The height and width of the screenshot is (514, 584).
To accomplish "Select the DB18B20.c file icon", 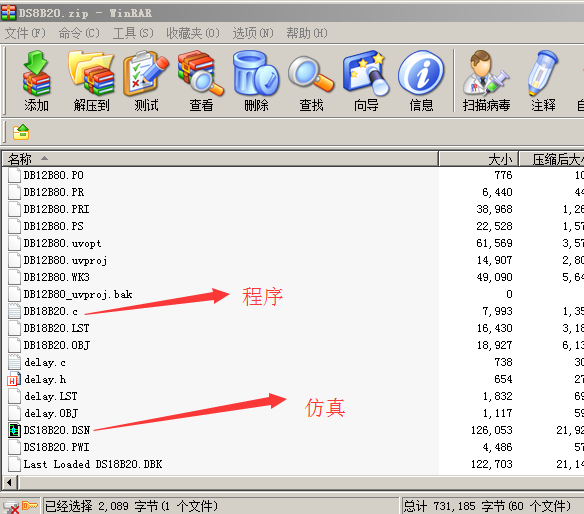I will (14, 311).
